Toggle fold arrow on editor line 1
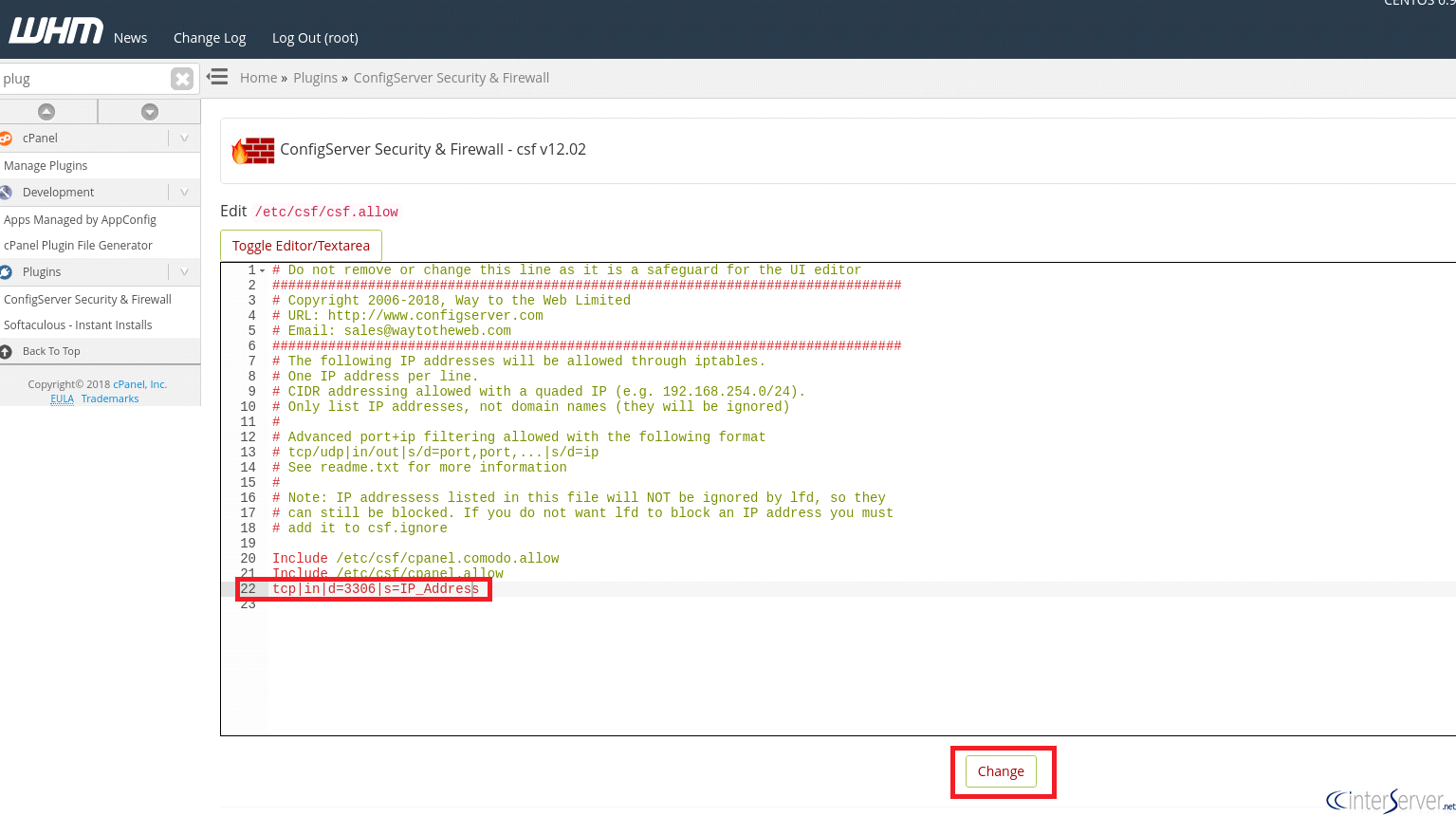 pos(263,270)
